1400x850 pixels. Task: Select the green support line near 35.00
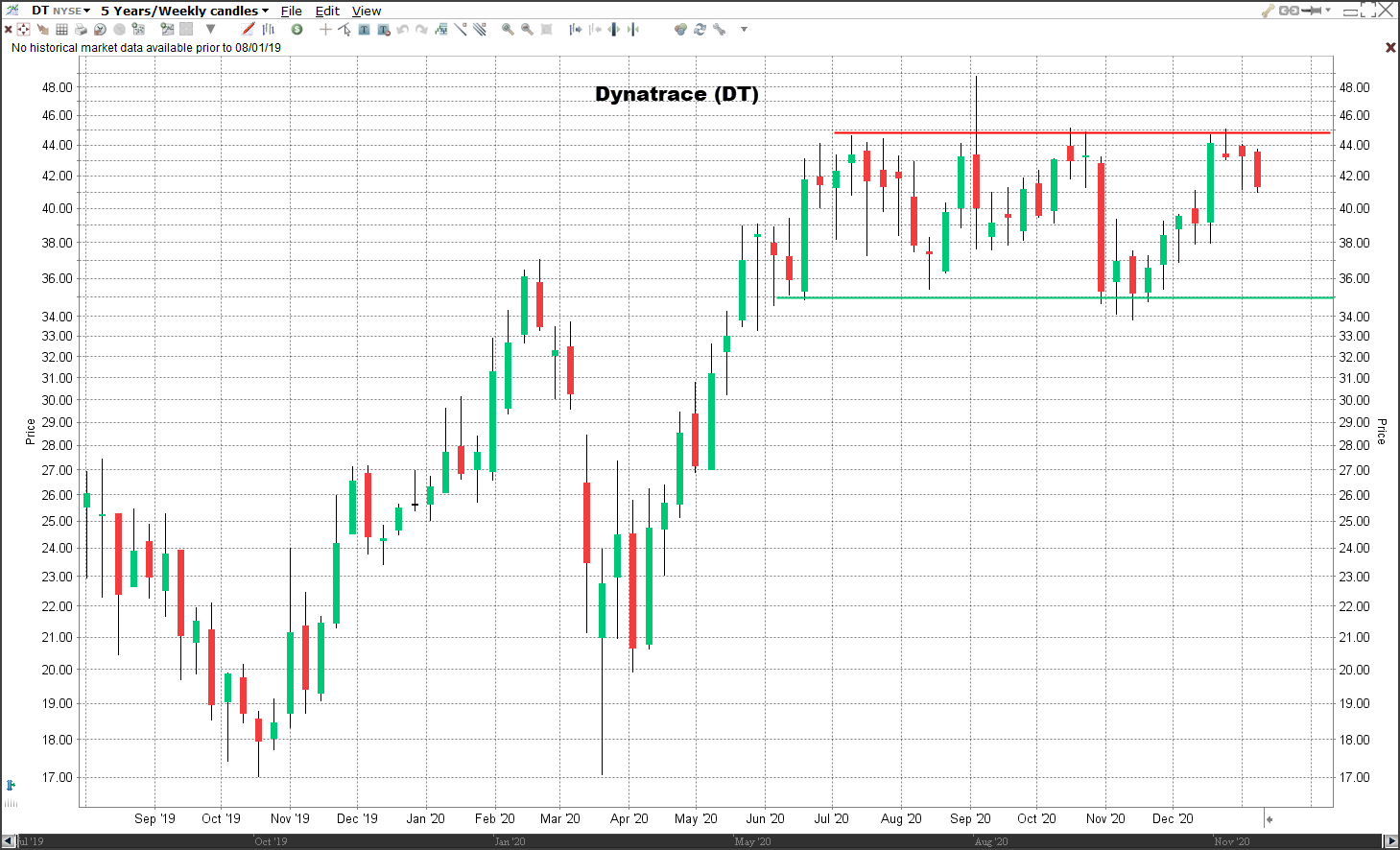tap(1055, 297)
